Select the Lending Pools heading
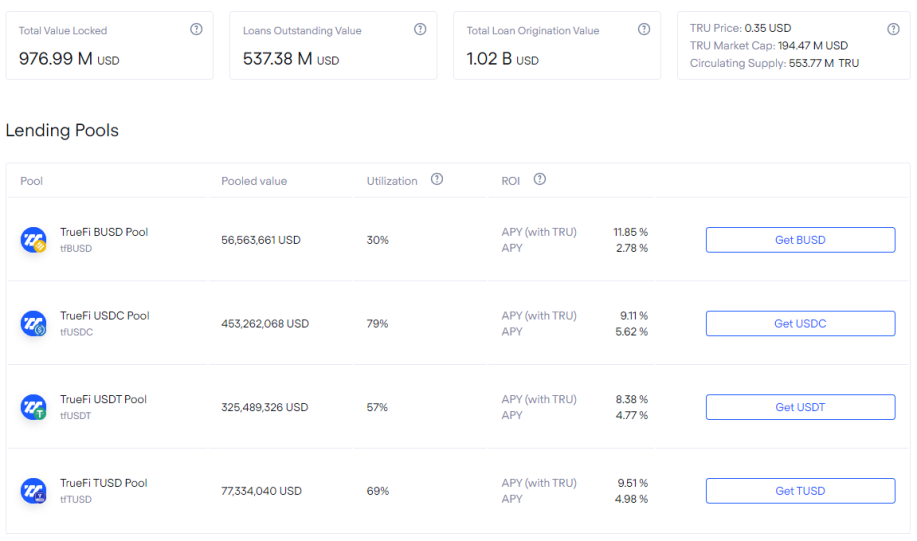This screenshot has width=917, height=541. point(62,130)
